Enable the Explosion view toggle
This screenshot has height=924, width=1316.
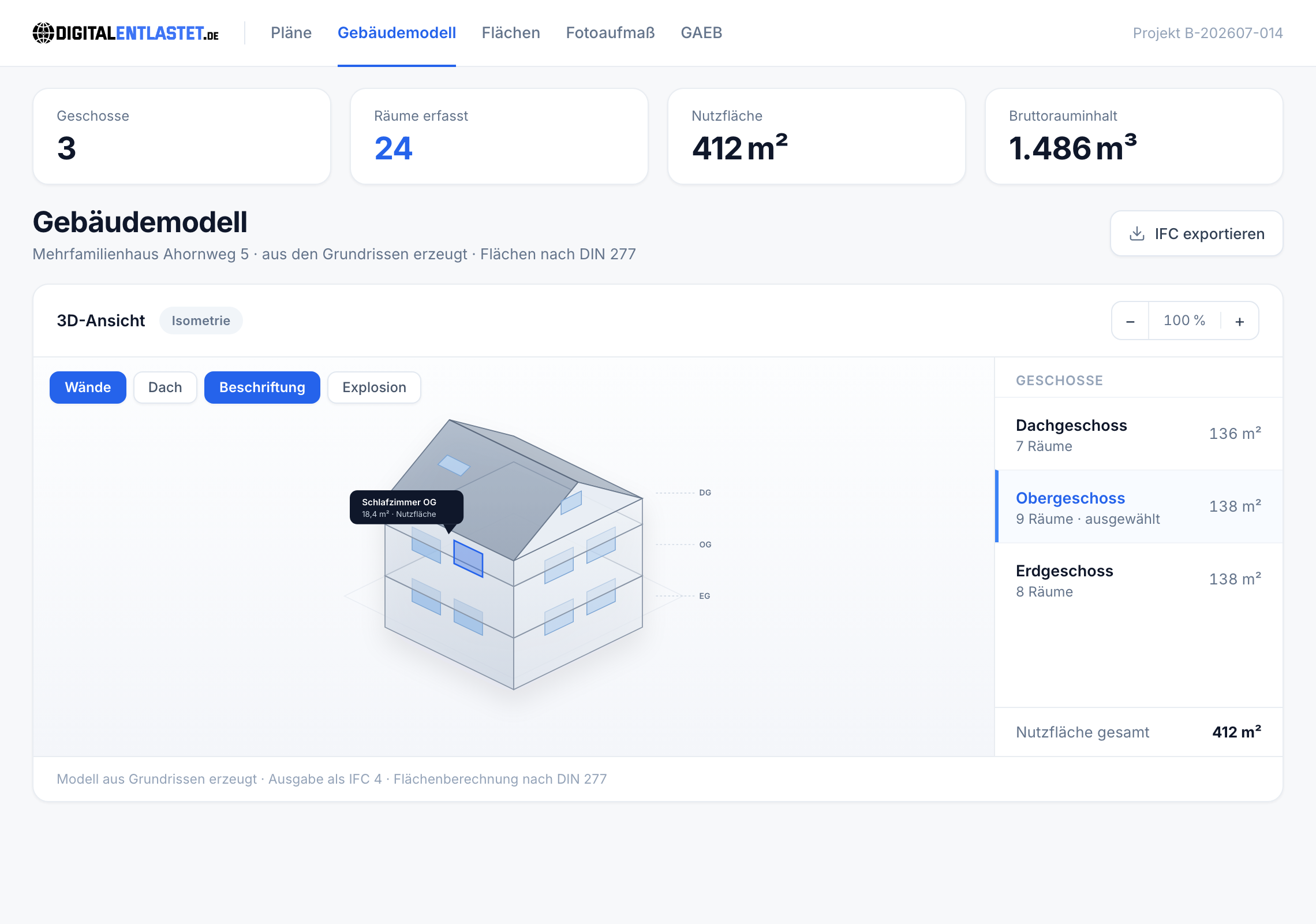374,388
